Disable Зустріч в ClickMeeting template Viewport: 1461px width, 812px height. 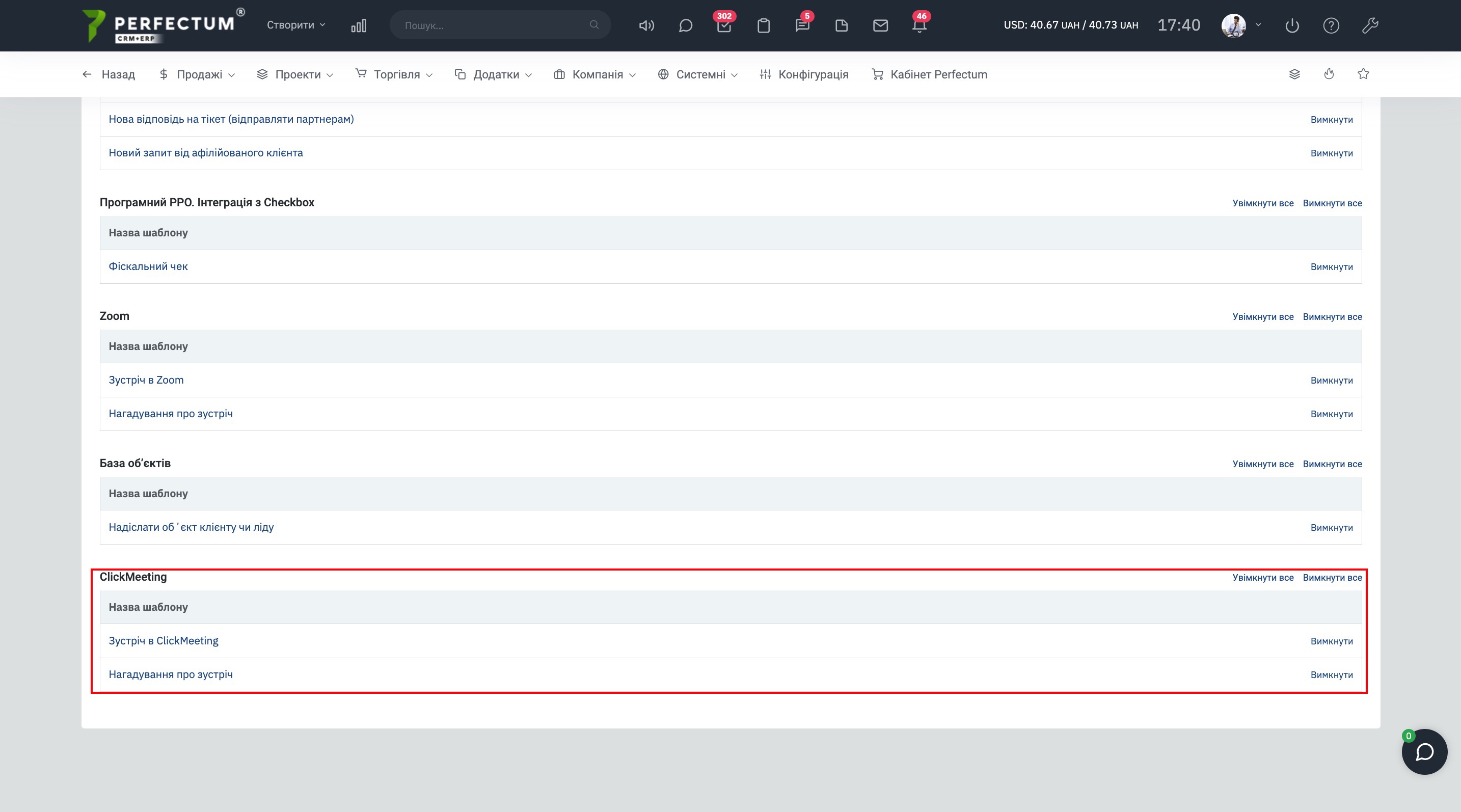coord(1331,641)
